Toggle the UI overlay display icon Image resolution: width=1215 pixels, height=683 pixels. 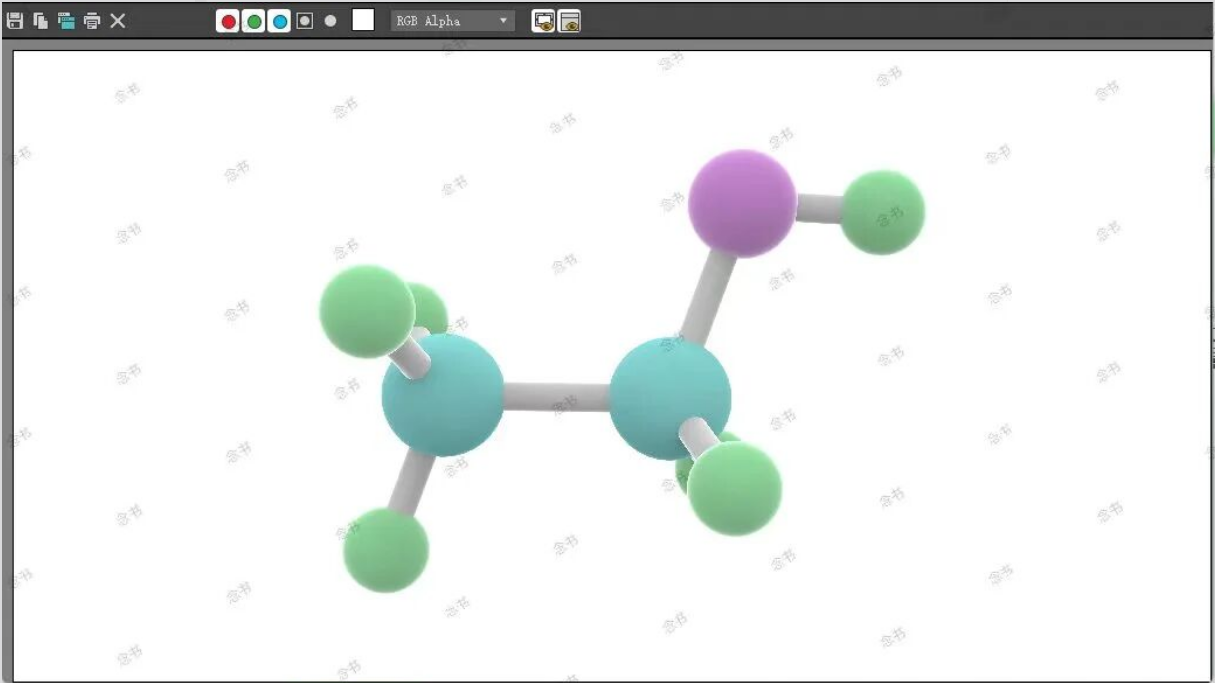(x=543, y=21)
